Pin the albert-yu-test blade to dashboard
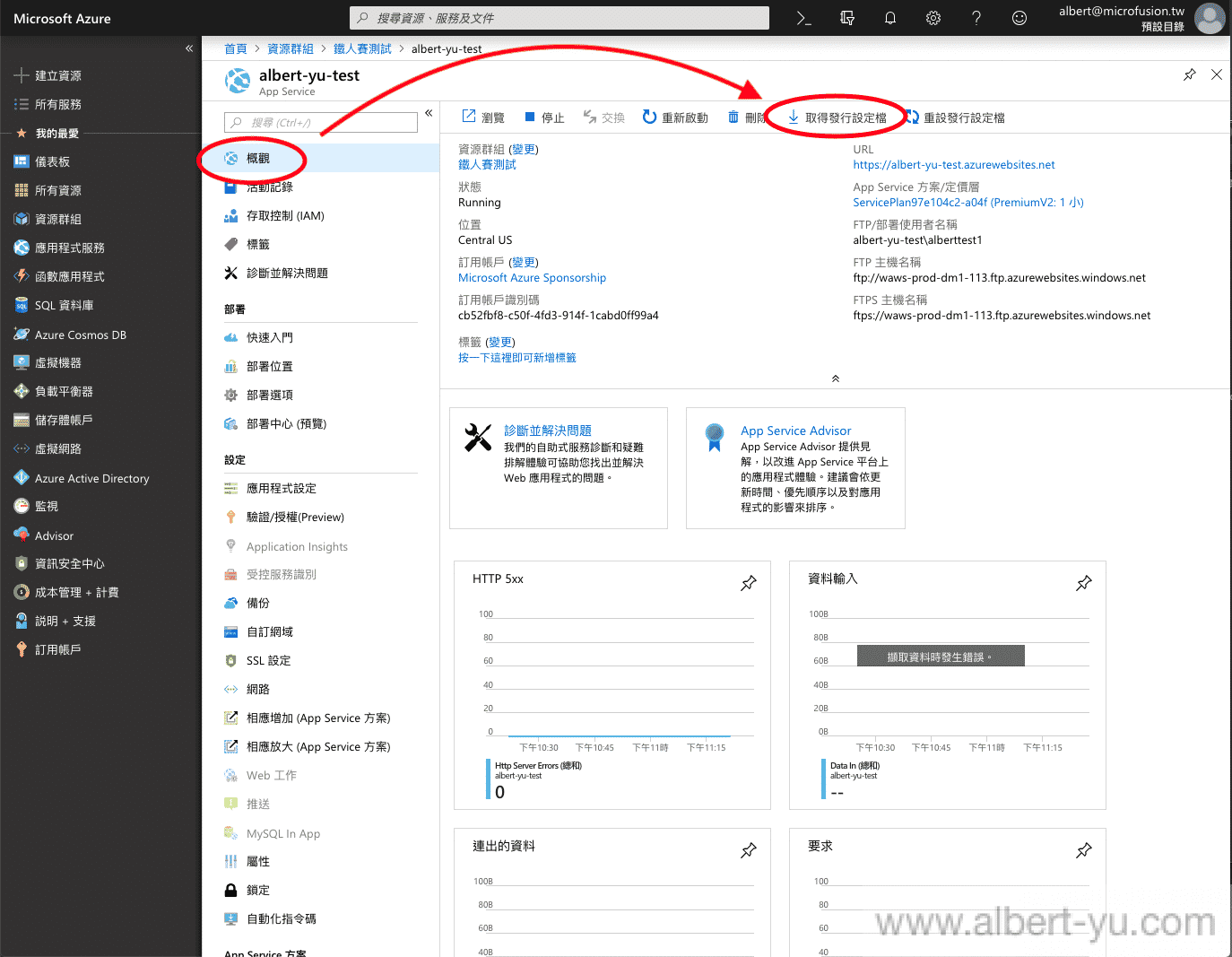This screenshot has height=957, width=1232. pyautogui.click(x=1189, y=74)
